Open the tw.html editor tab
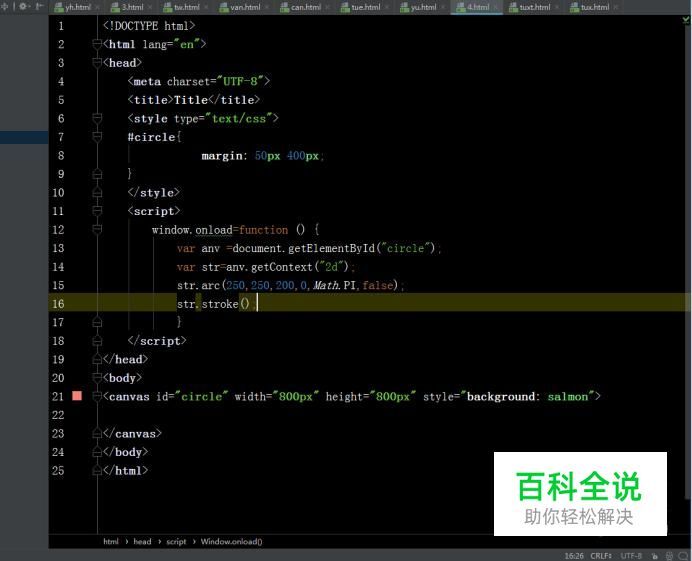This screenshot has height=561, width=692. point(187,7)
